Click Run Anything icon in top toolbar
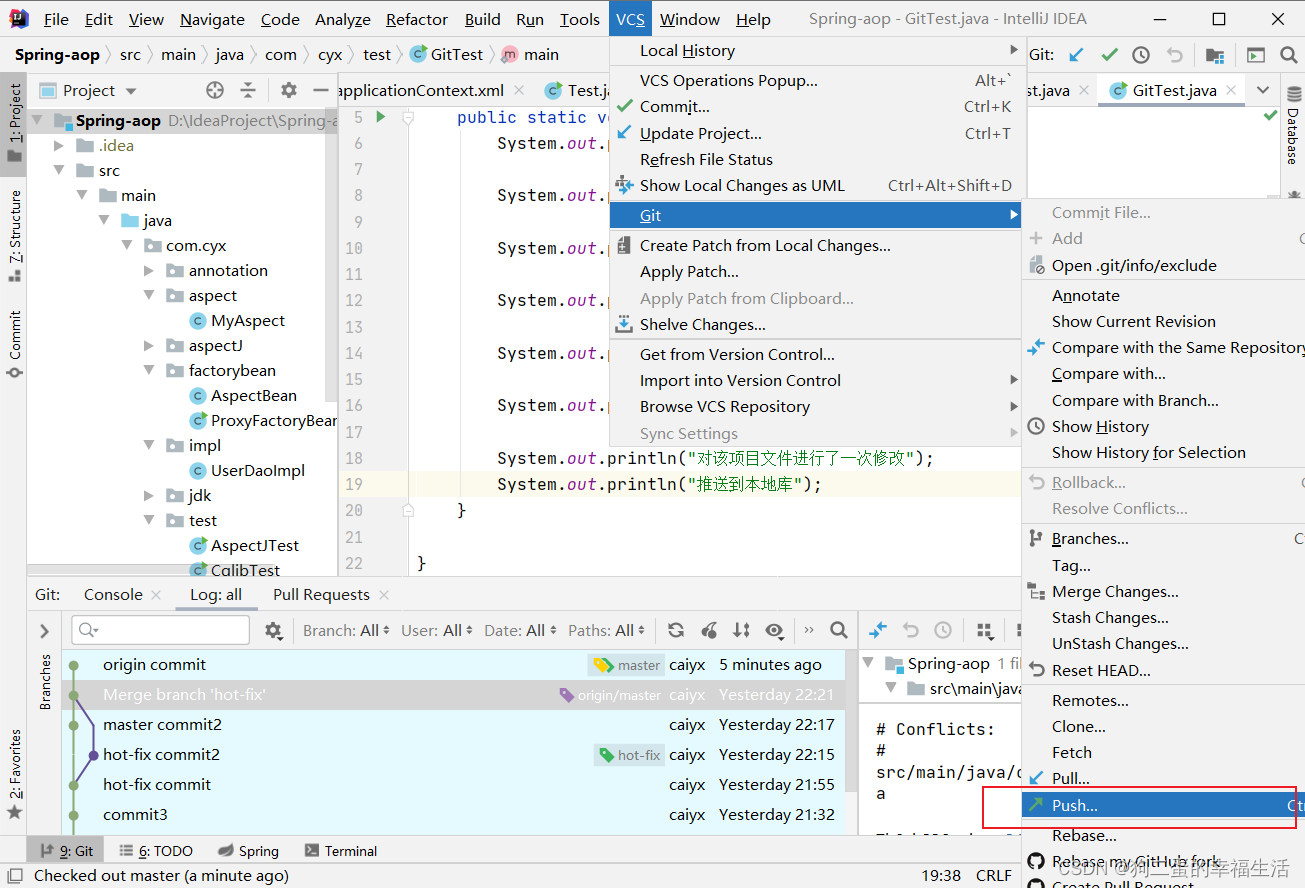 (x=1256, y=55)
